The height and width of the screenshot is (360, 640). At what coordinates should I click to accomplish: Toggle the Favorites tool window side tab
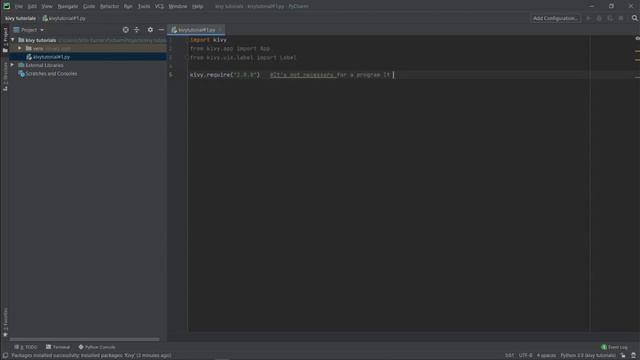[5, 322]
